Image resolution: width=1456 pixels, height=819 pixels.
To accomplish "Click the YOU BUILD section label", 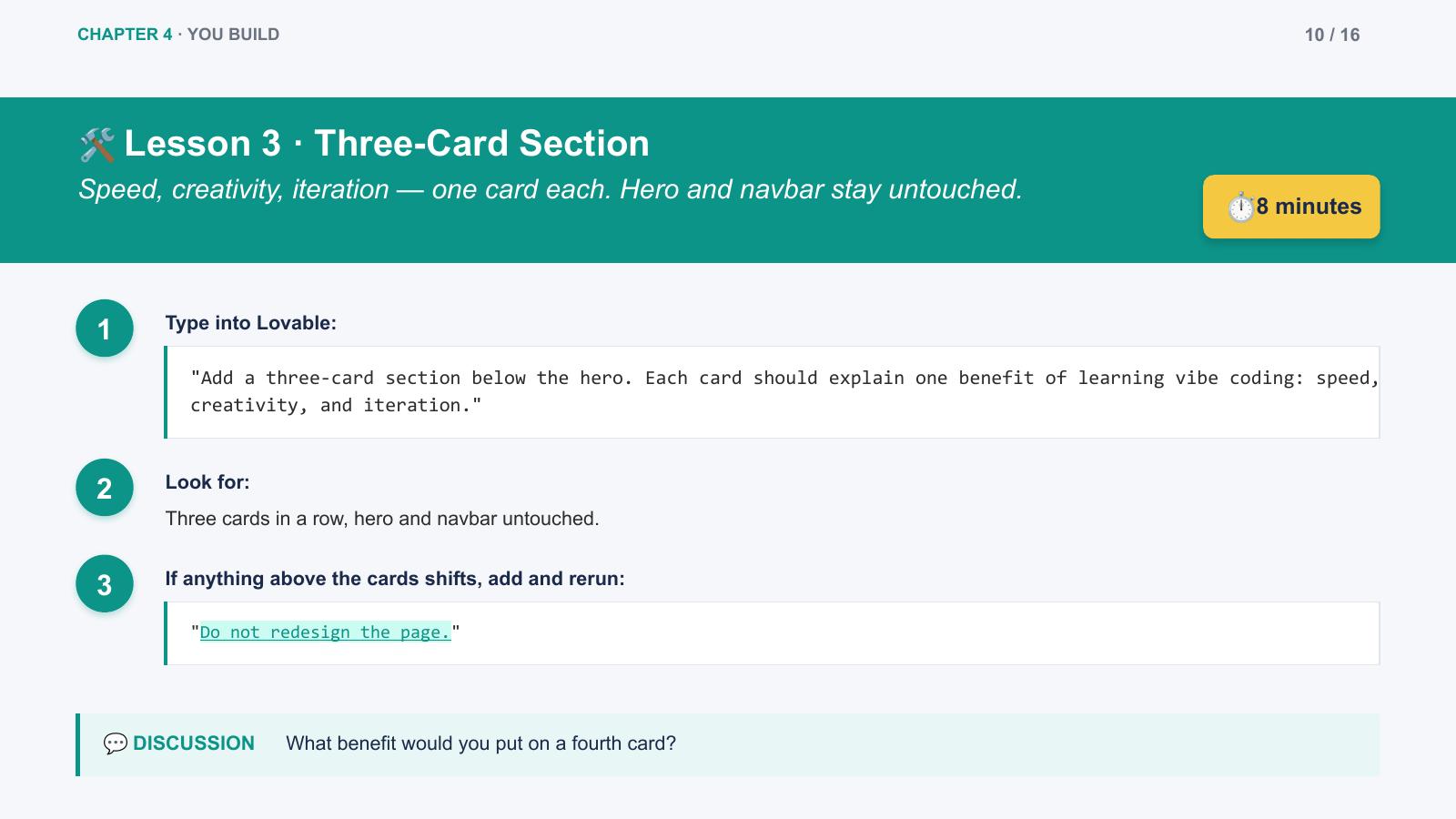I will tap(233, 35).
